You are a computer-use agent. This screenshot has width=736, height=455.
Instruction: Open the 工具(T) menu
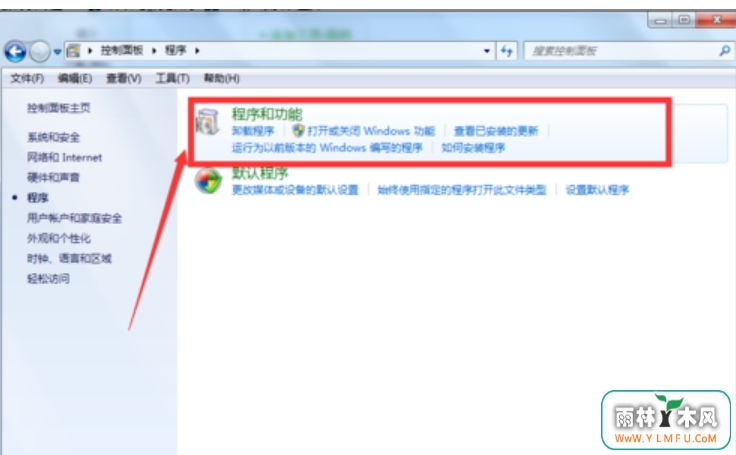coord(172,78)
